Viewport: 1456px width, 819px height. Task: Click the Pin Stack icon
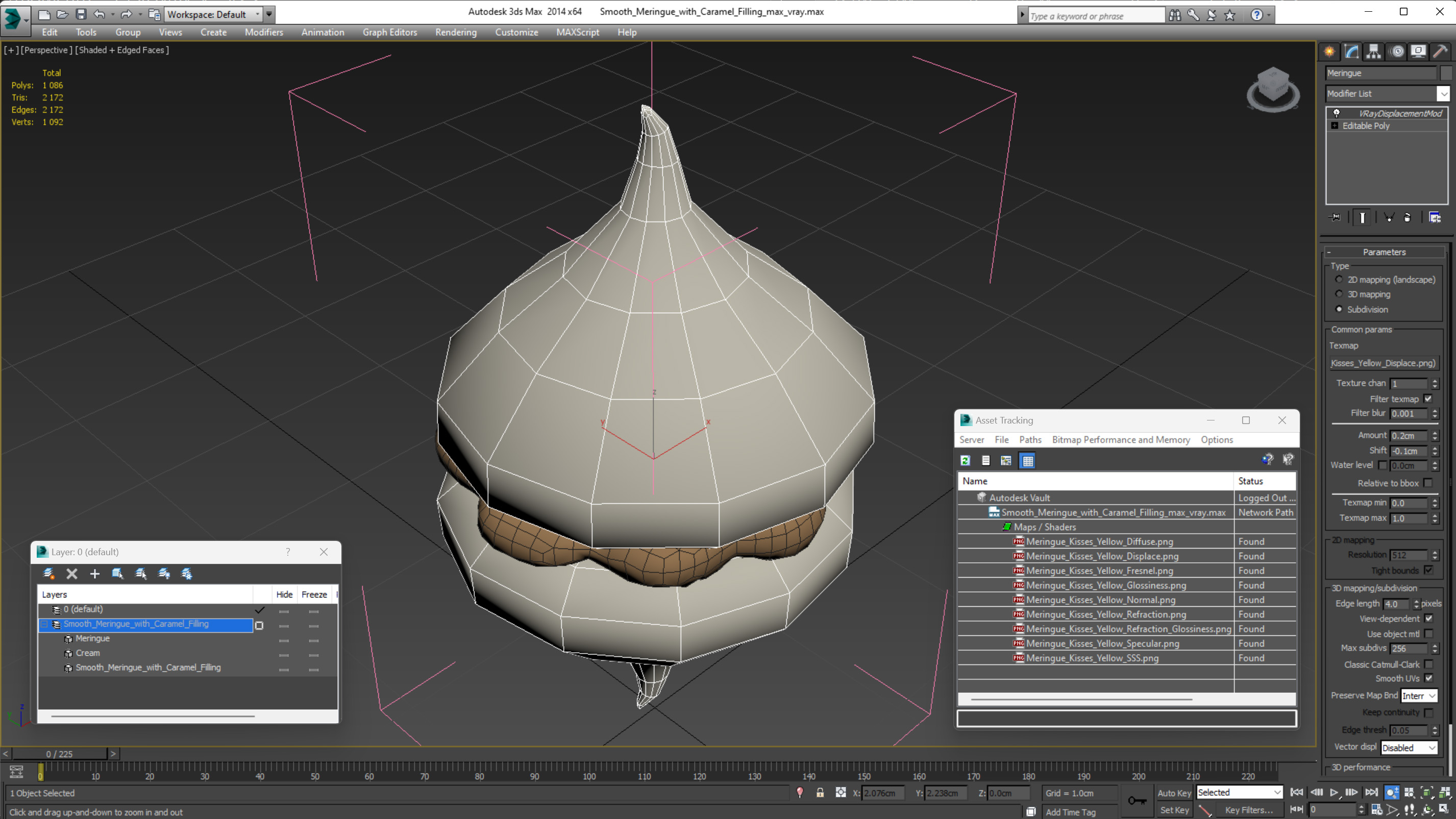[x=1335, y=217]
